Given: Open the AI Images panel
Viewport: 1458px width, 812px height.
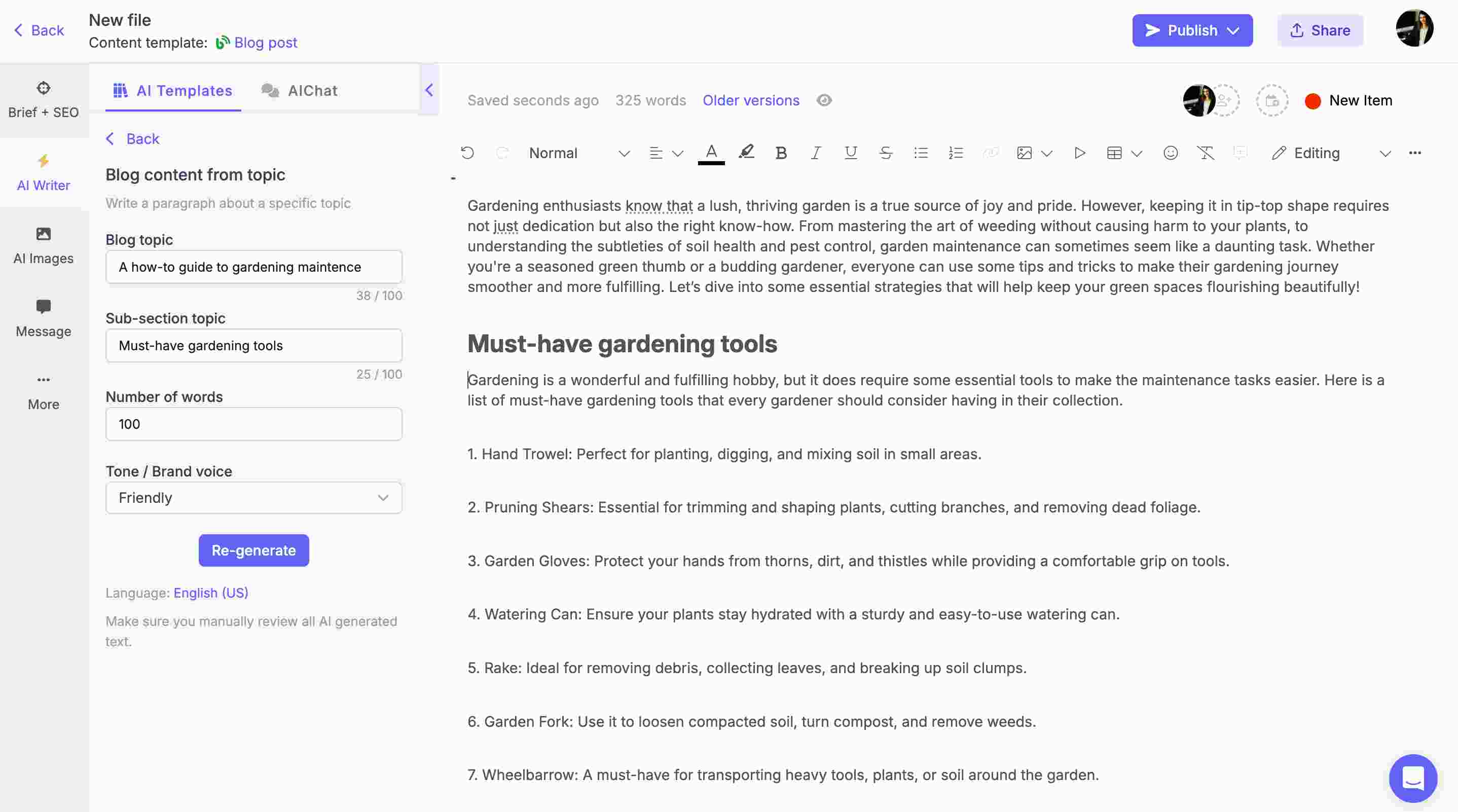Looking at the screenshot, I should 44,246.
